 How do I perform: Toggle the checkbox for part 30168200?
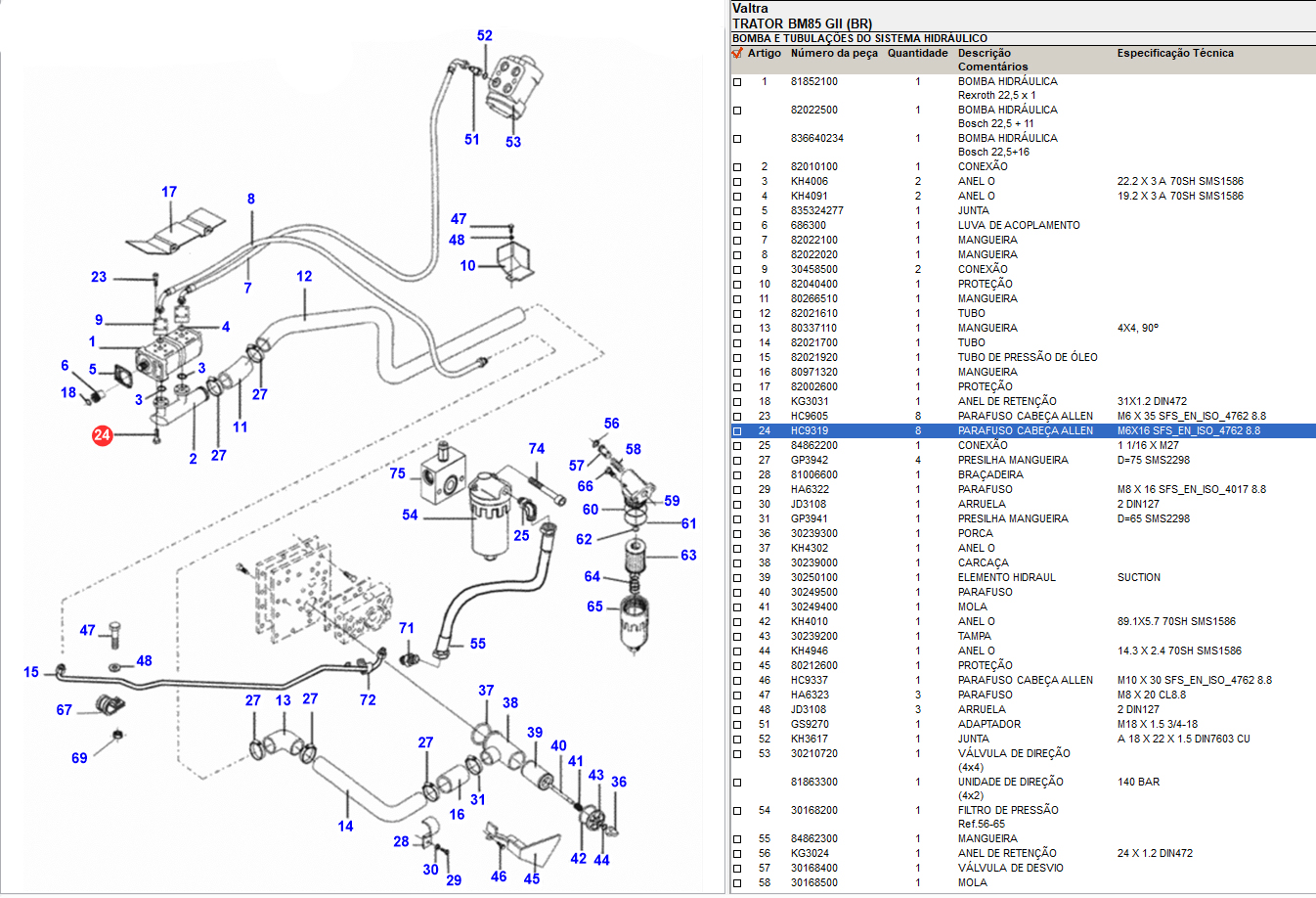[x=737, y=811]
